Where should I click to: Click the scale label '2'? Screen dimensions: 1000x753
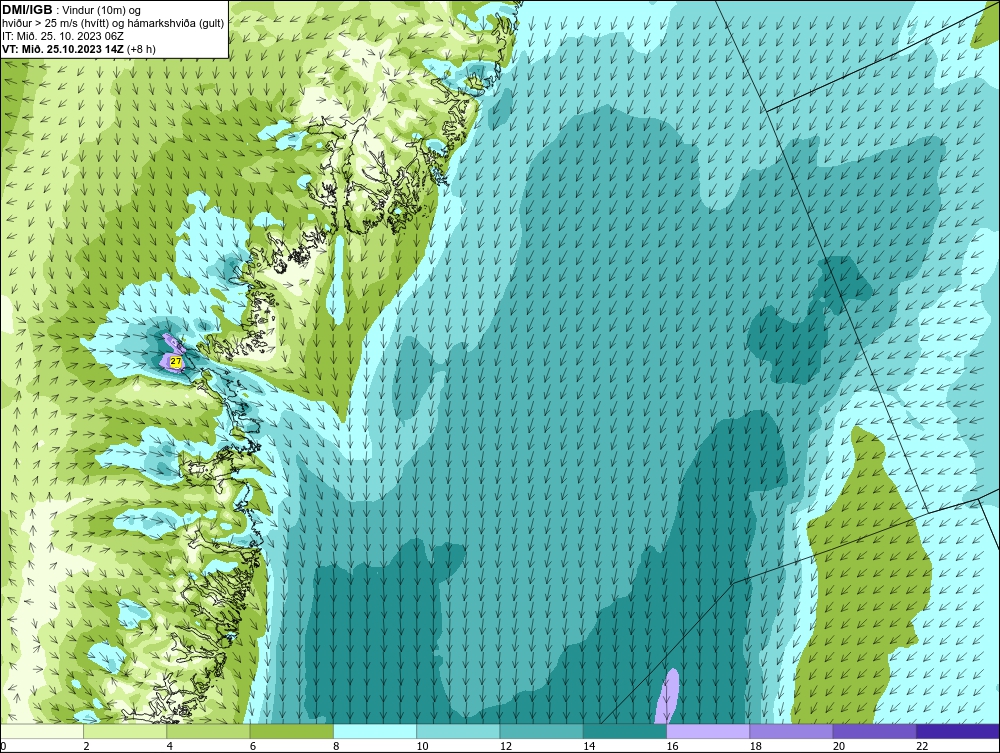pyautogui.click(x=86, y=747)
